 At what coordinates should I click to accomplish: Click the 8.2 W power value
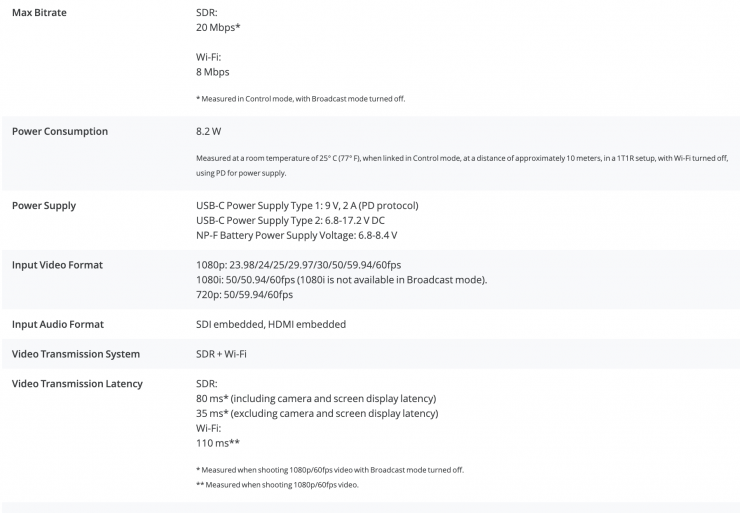tap(210, 131)
